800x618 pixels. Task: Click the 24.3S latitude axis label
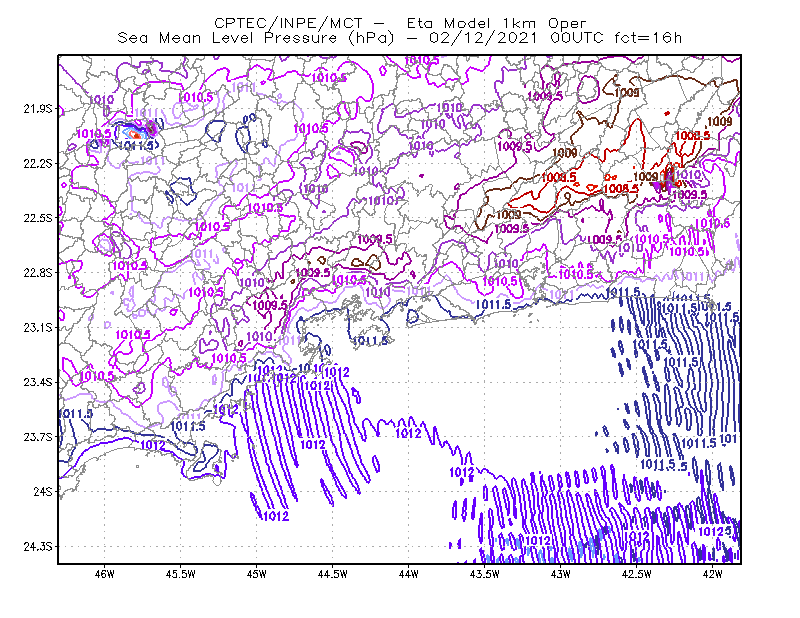(38, 547)
